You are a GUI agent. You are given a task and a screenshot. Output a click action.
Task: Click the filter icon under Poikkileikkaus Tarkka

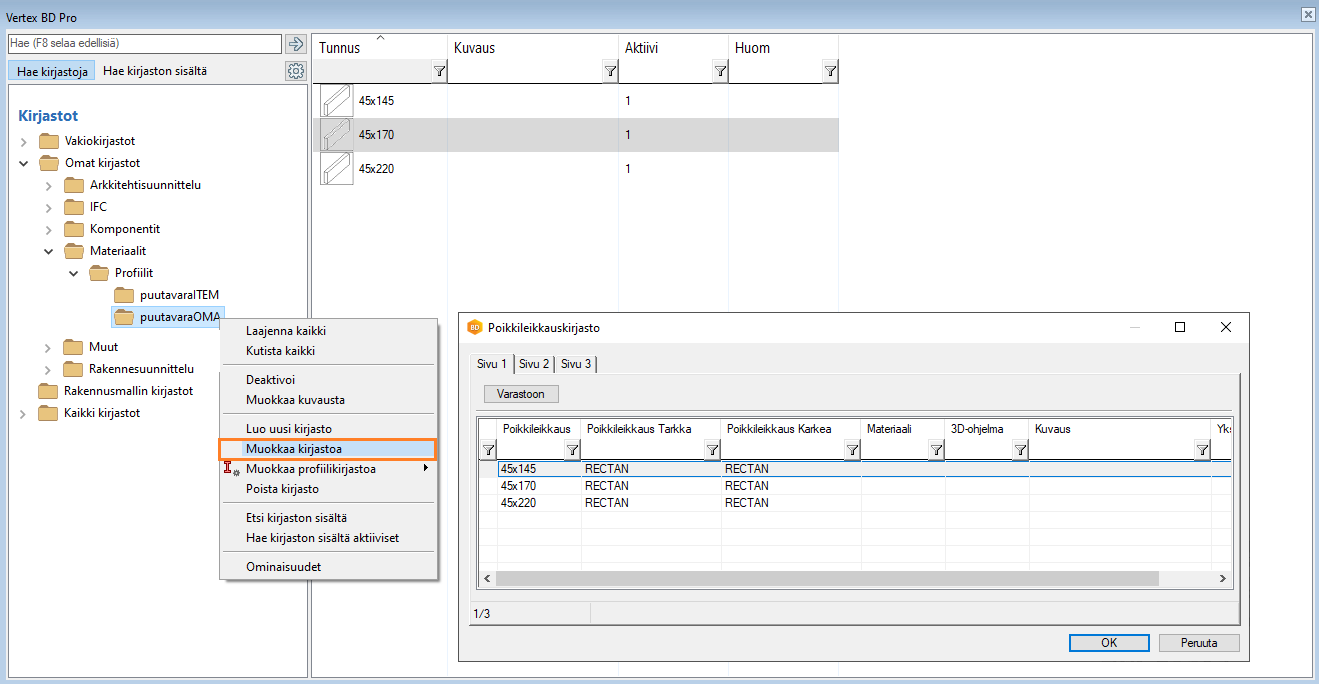pos(712,451)
